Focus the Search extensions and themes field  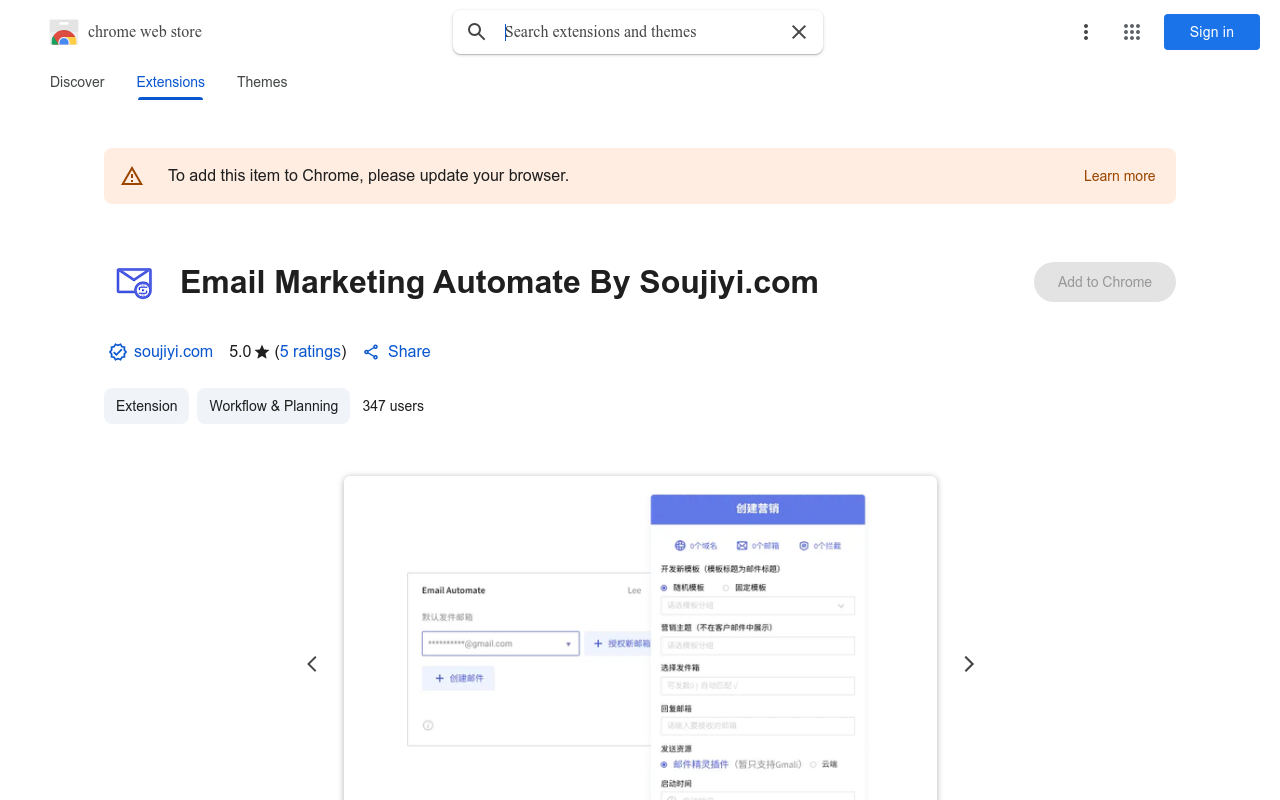point(640,32)
